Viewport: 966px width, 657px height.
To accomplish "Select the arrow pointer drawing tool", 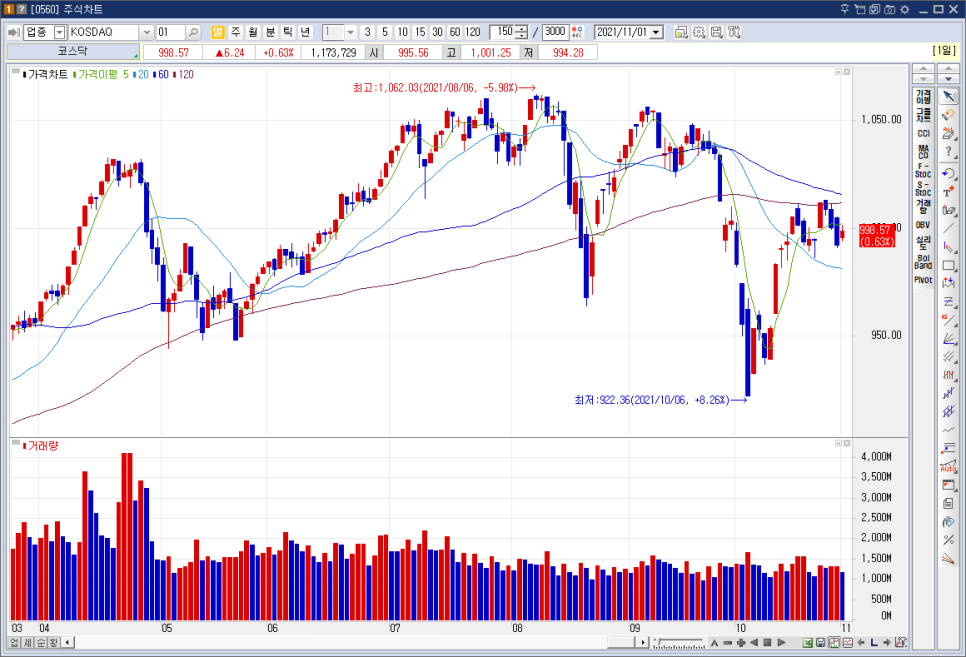I will click(949, 96).
